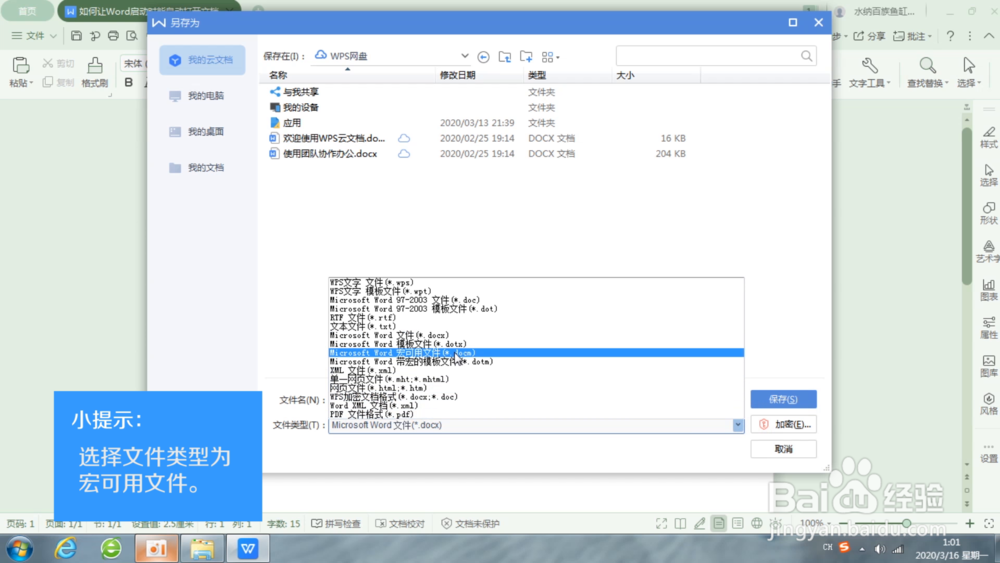Click the cloud icon beside 使用团队协作办公.docx
The width and height of the screenshot is (1000, 563).
click(x=404, y=154)
